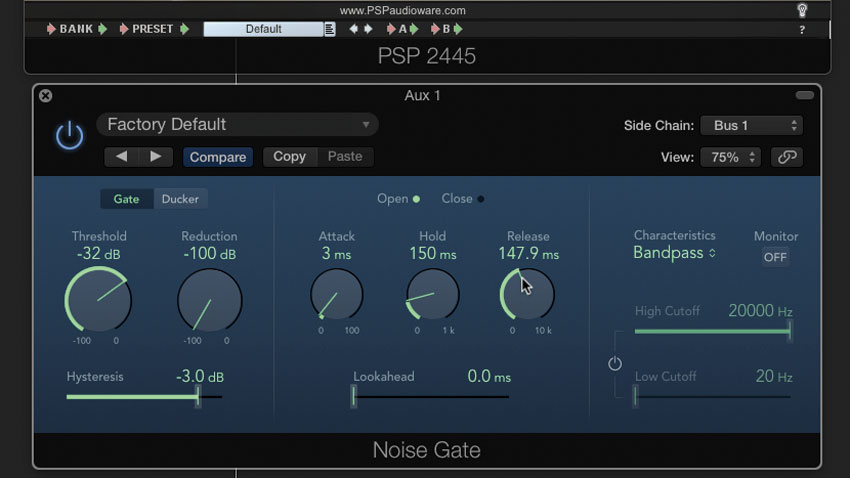This screenshot has height=478, width=850.
Task: Click the lightbulb hint icon in PSP 2445
Action: point(802,10)
